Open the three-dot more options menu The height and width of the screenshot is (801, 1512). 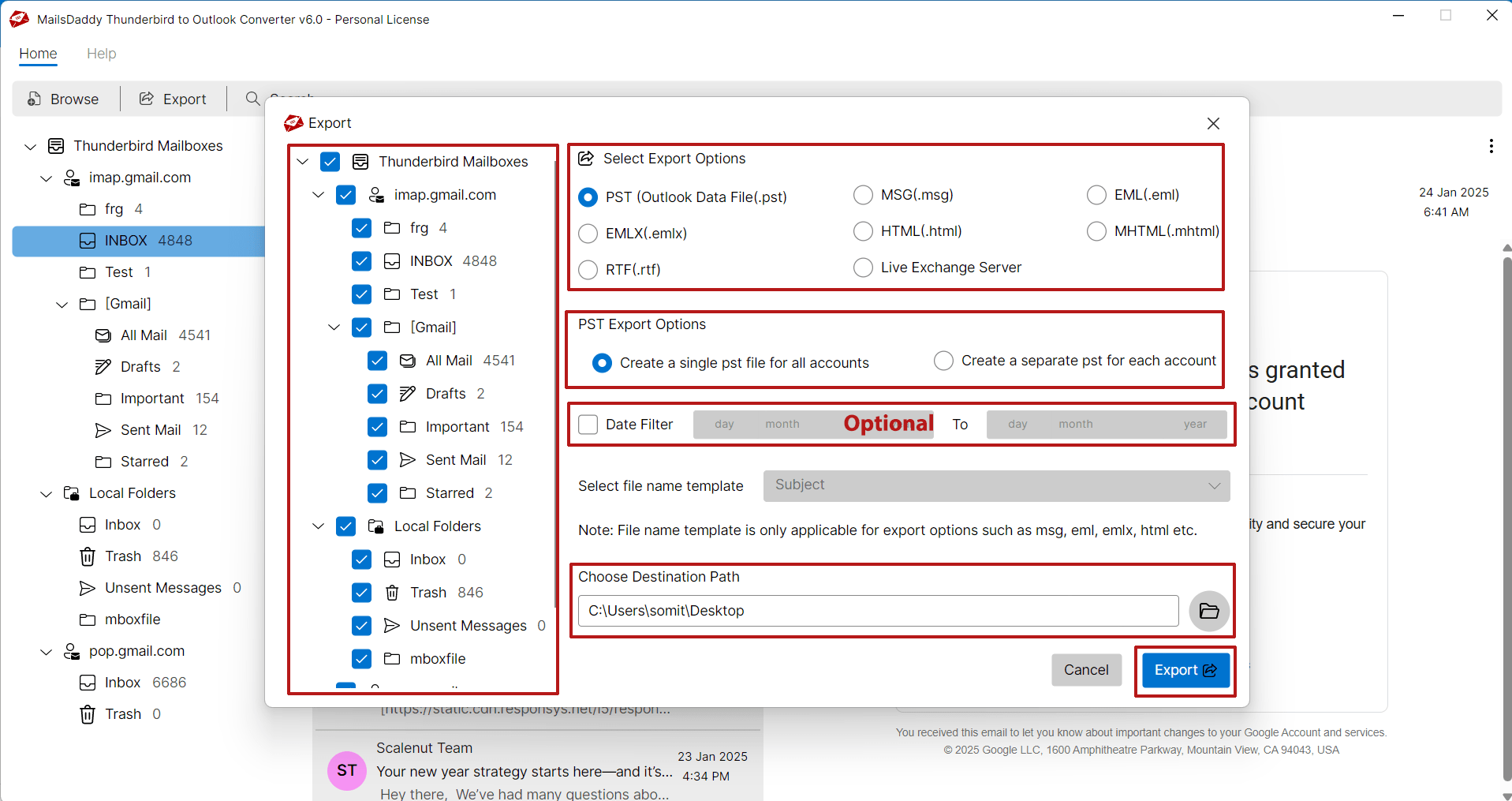[x=1490, y=146]
